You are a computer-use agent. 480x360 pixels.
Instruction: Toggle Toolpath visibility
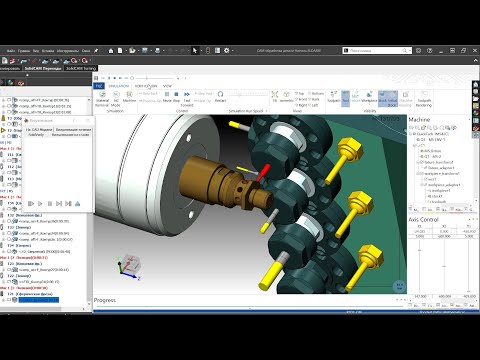point(334,97)
